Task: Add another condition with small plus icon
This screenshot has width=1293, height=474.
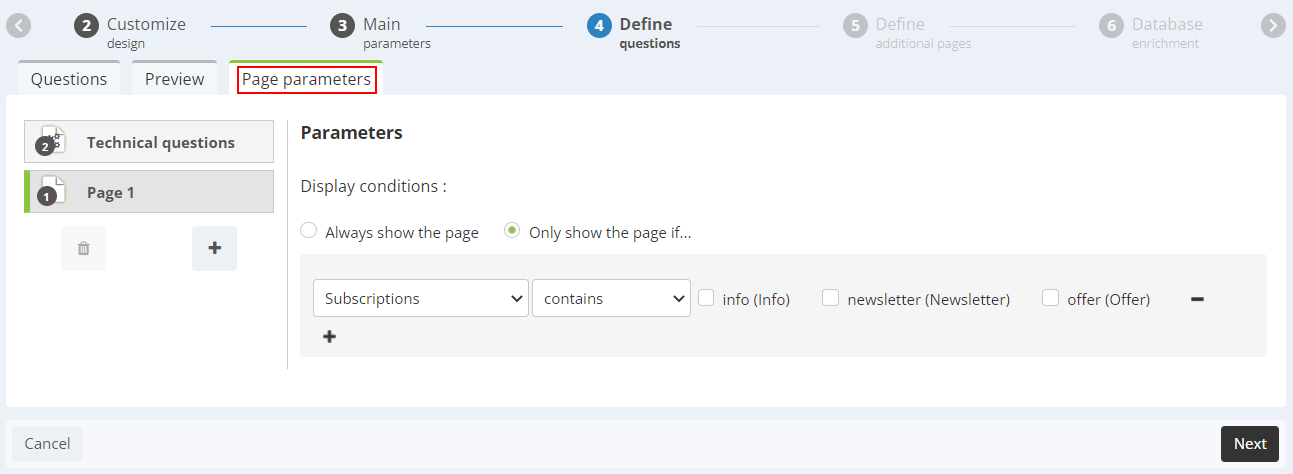Action: [329, 337]
